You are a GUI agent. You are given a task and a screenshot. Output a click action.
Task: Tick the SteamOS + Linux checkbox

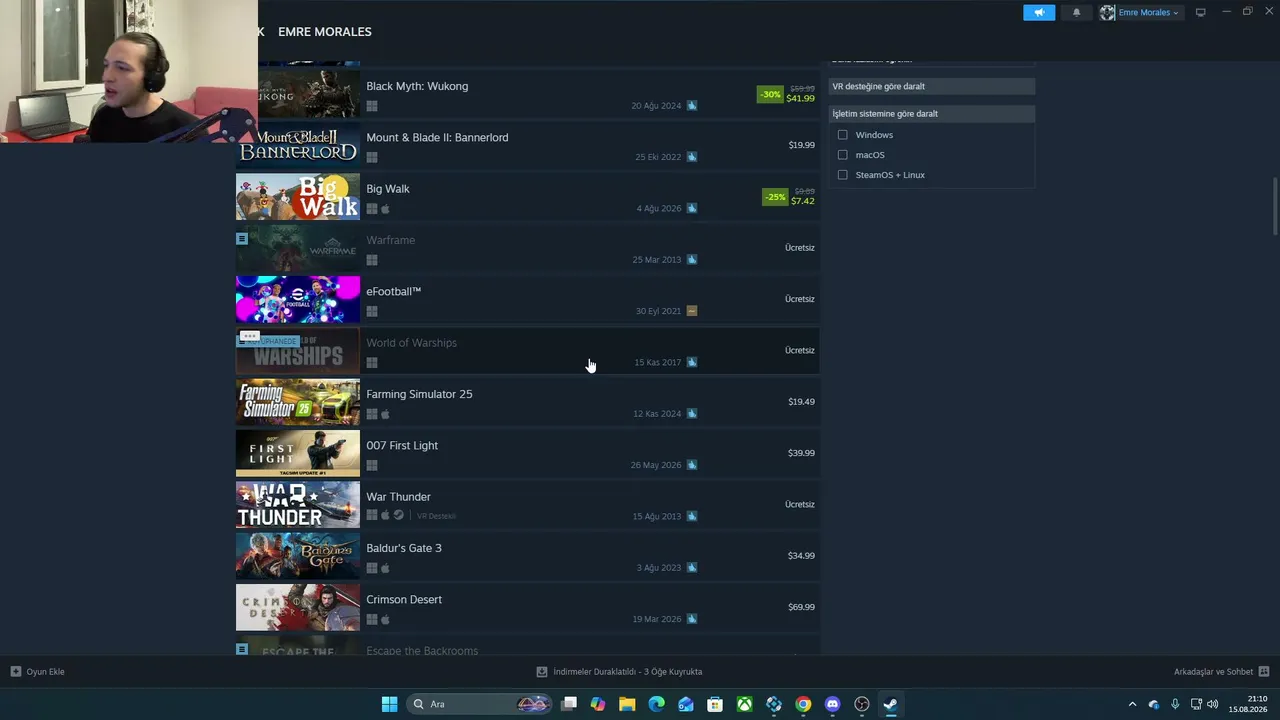click(x=843, y=175)
